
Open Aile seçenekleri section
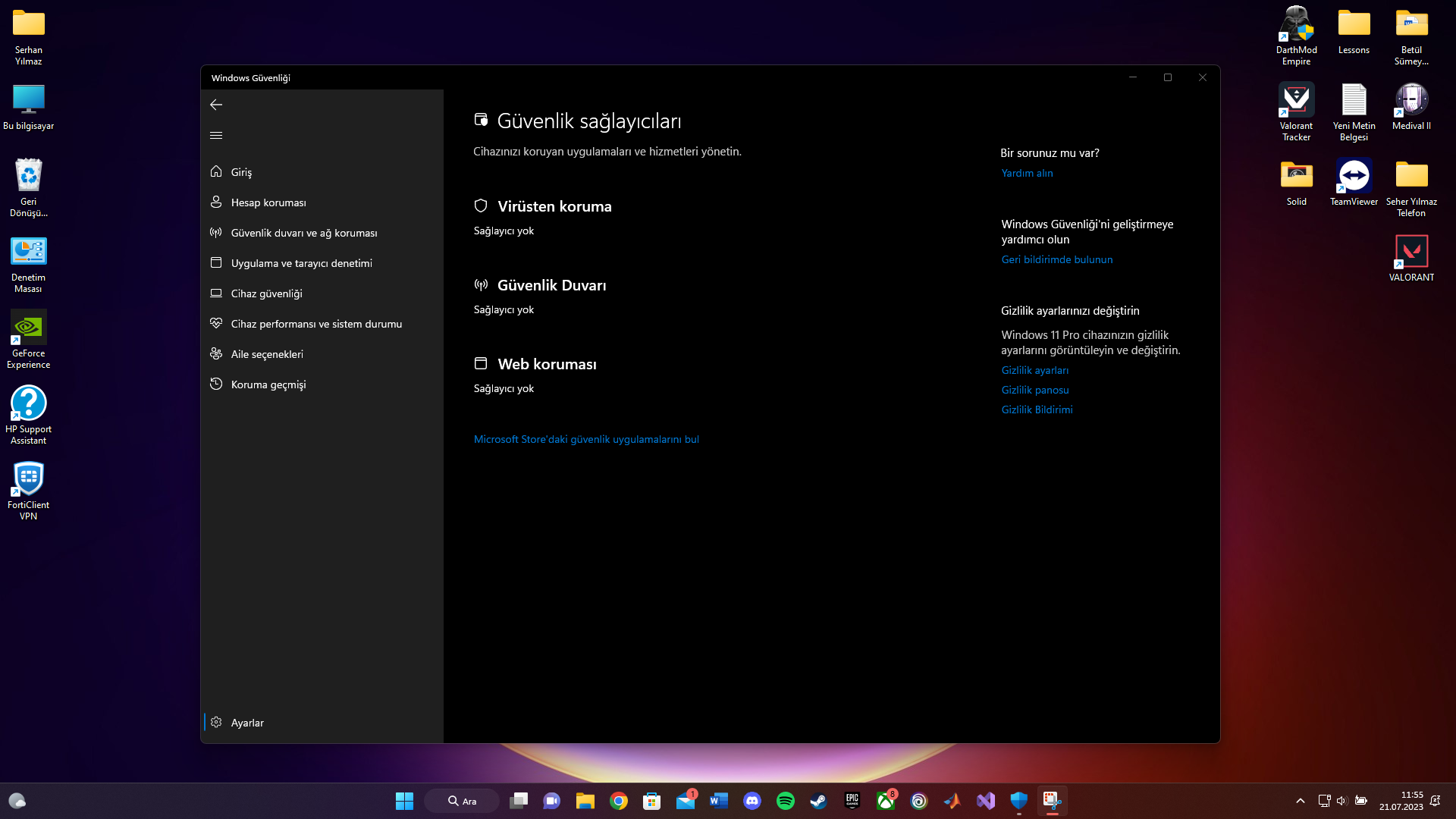[267, 354]
